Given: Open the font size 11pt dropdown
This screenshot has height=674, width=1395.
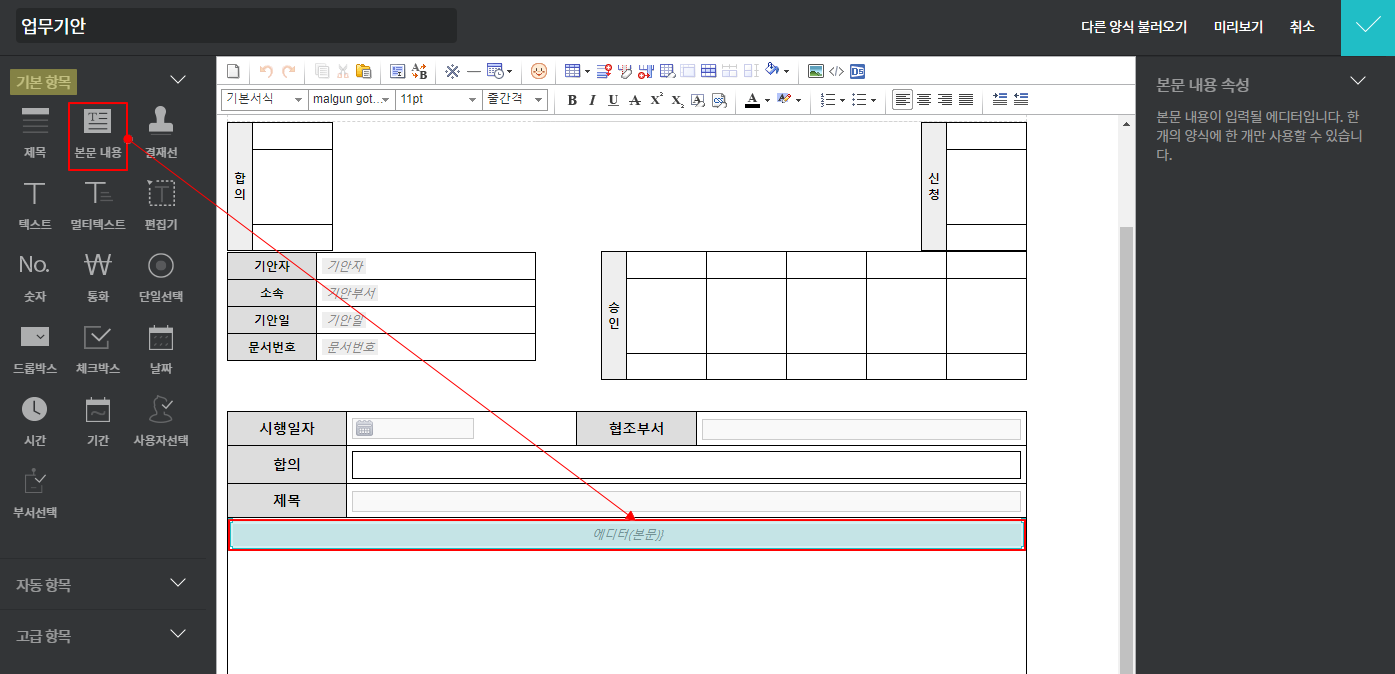Looking at the screenshot, I should pos(438,100).
